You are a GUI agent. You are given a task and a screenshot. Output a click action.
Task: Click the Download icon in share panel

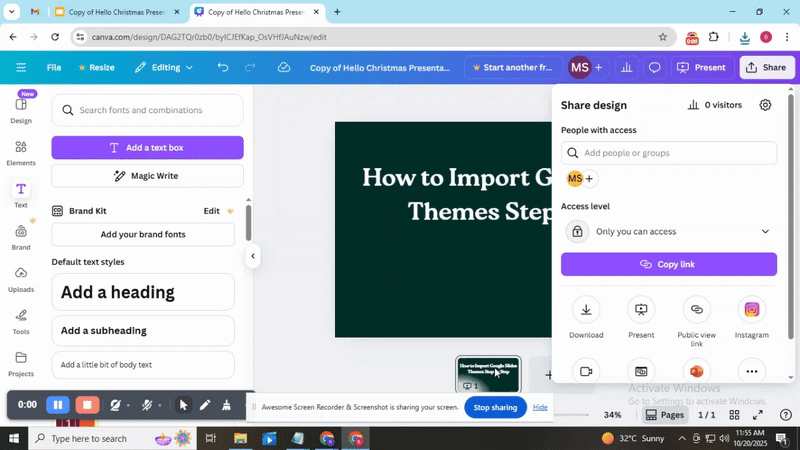586,310
